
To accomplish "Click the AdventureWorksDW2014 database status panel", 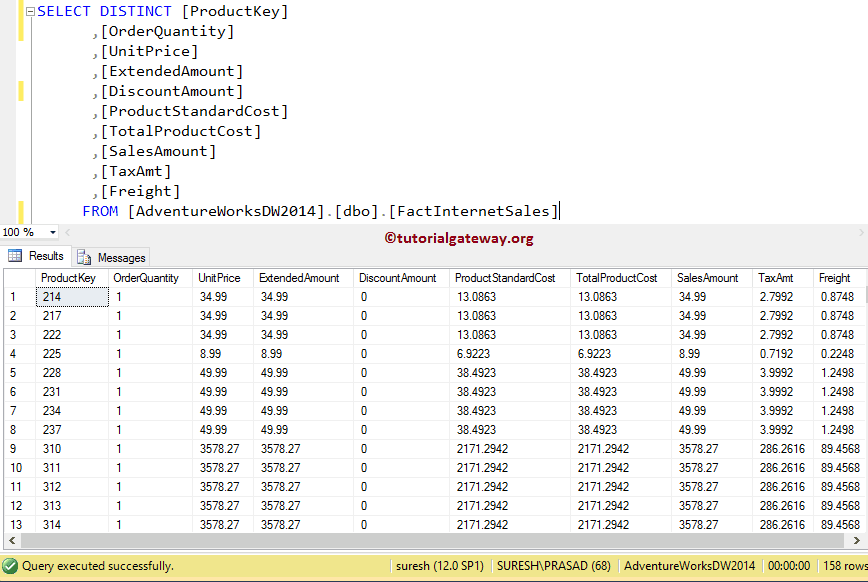I will (x=689, y=566).
